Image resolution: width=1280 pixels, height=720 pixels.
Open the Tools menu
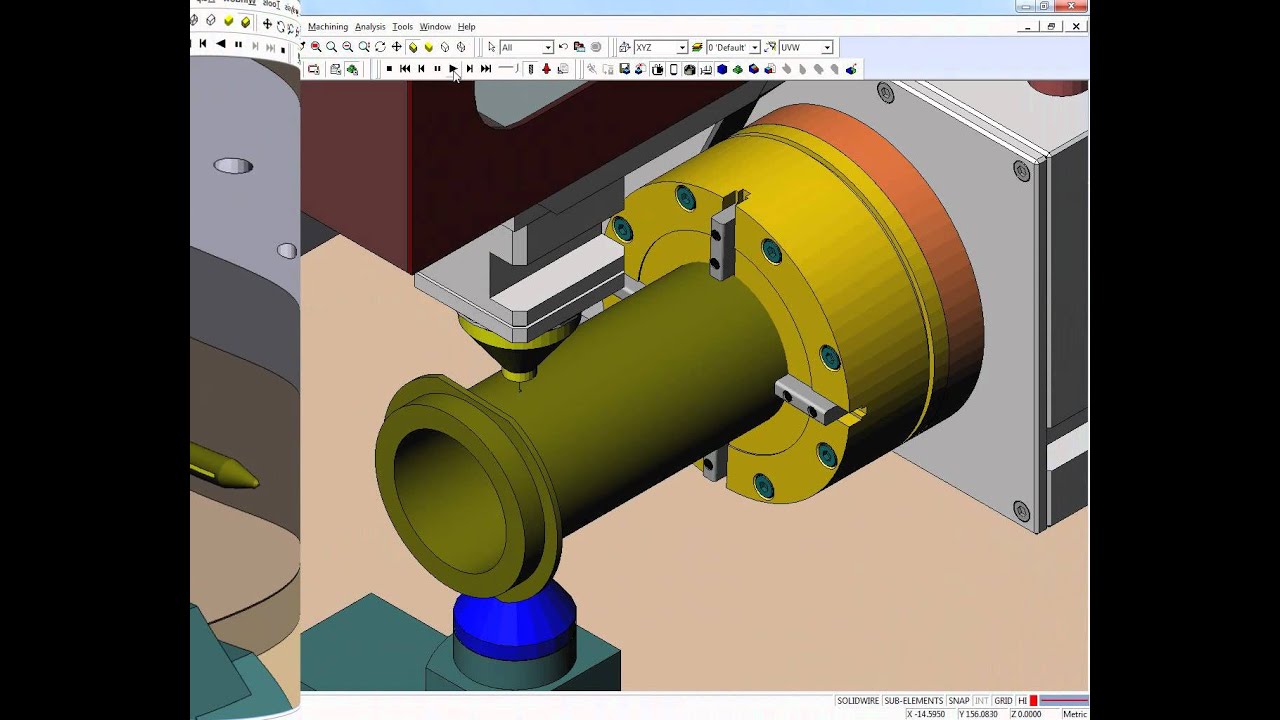402,27
